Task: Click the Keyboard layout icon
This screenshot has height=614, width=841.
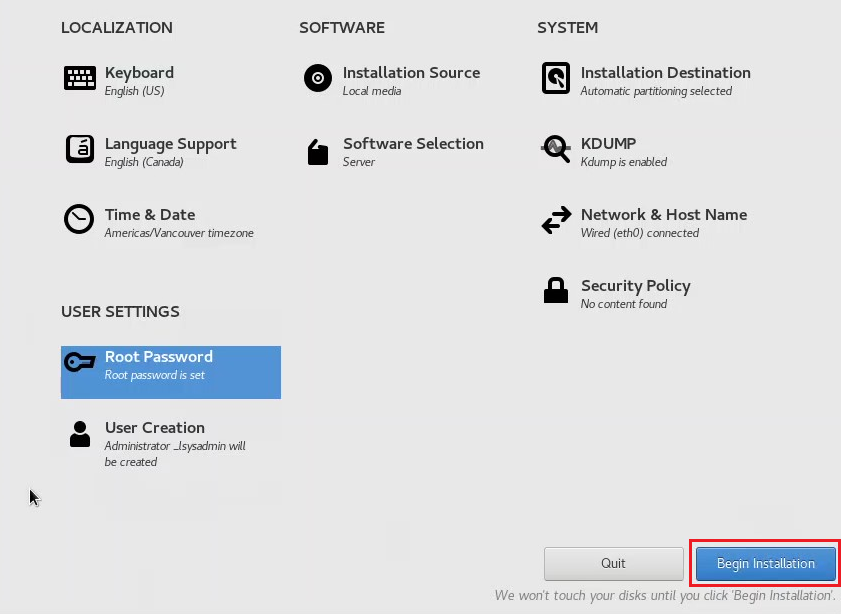Action: click(79, 78)
